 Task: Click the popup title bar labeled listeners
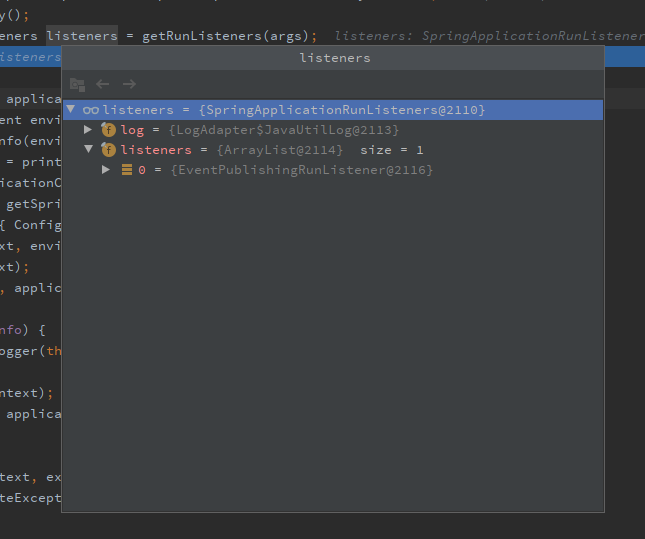point(334,58)
